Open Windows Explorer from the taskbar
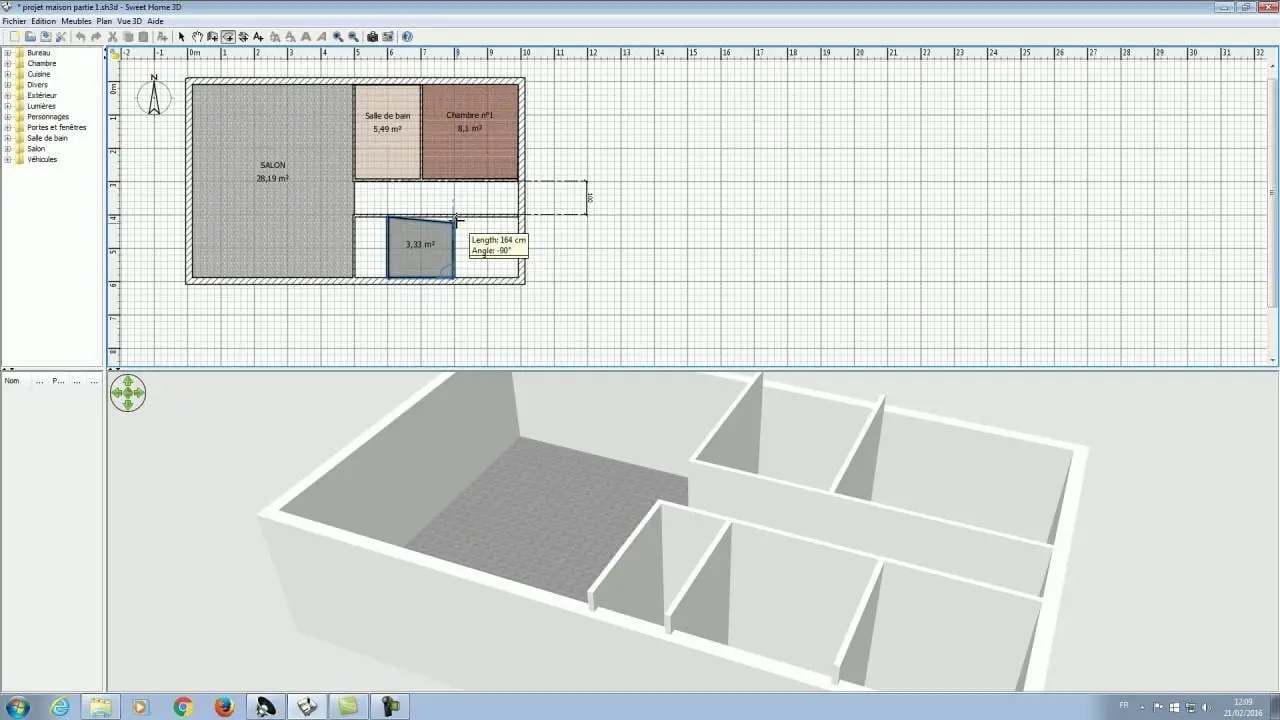Screen dimensions: 1280x720 coord(101,707)
